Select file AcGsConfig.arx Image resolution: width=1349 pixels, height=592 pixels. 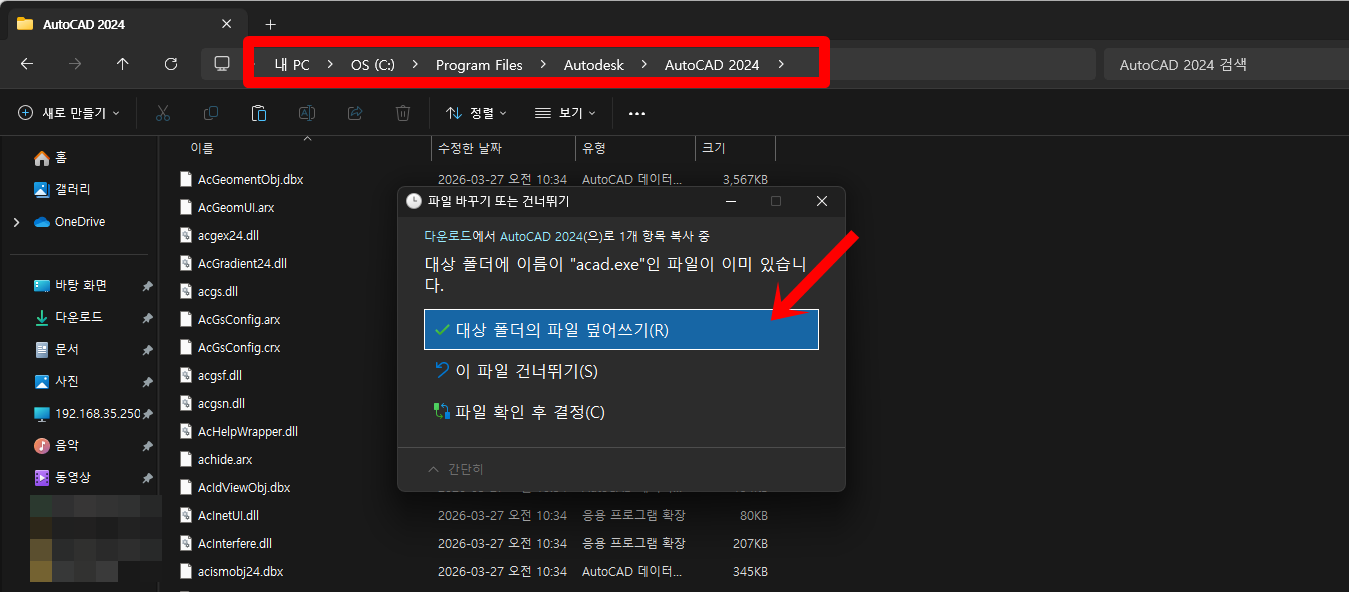pyautogui.click(x=239, y=320)
